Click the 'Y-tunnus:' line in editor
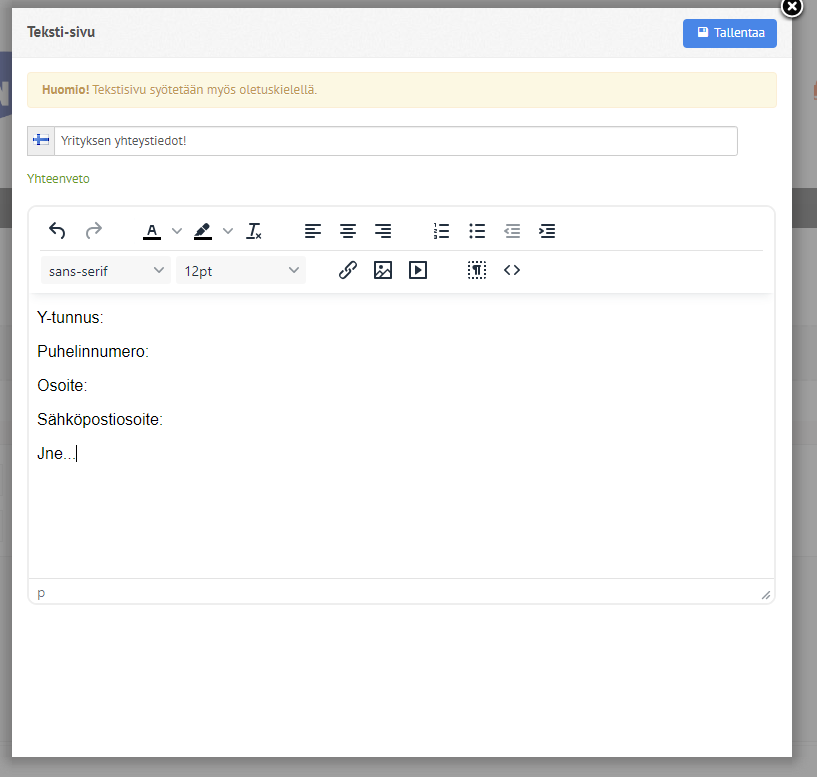 click(70, 317)
